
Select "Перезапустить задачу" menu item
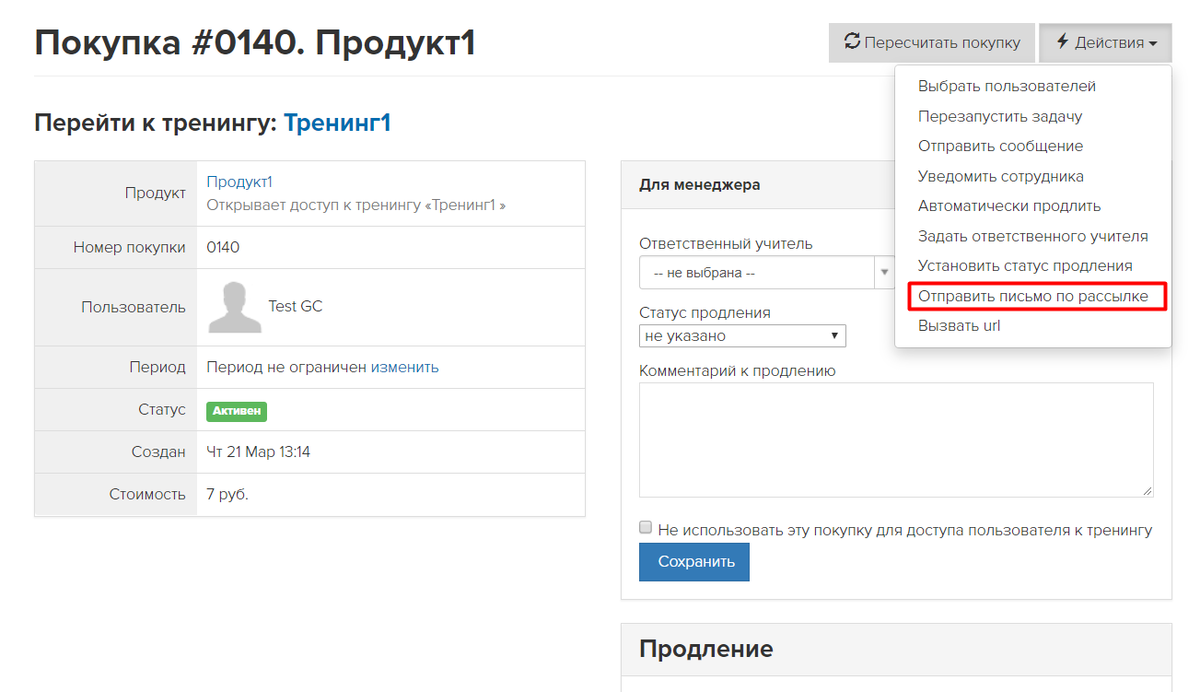[x=1000, y=116]
